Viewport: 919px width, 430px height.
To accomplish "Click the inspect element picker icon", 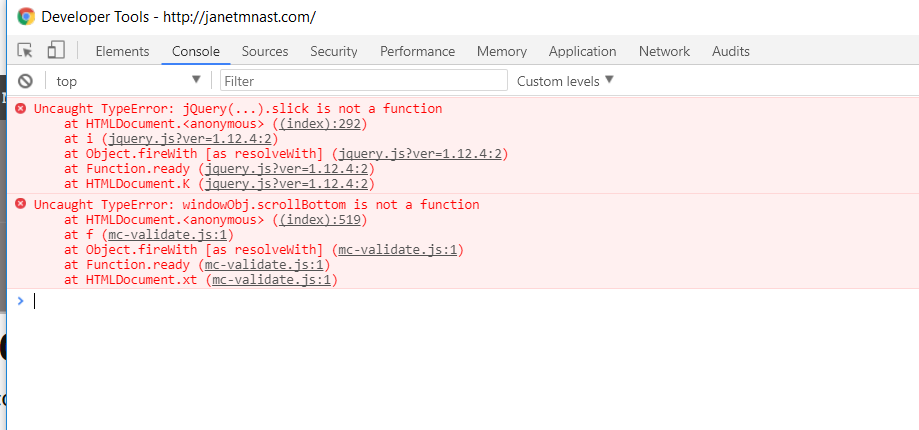I will tap(25, 51).
